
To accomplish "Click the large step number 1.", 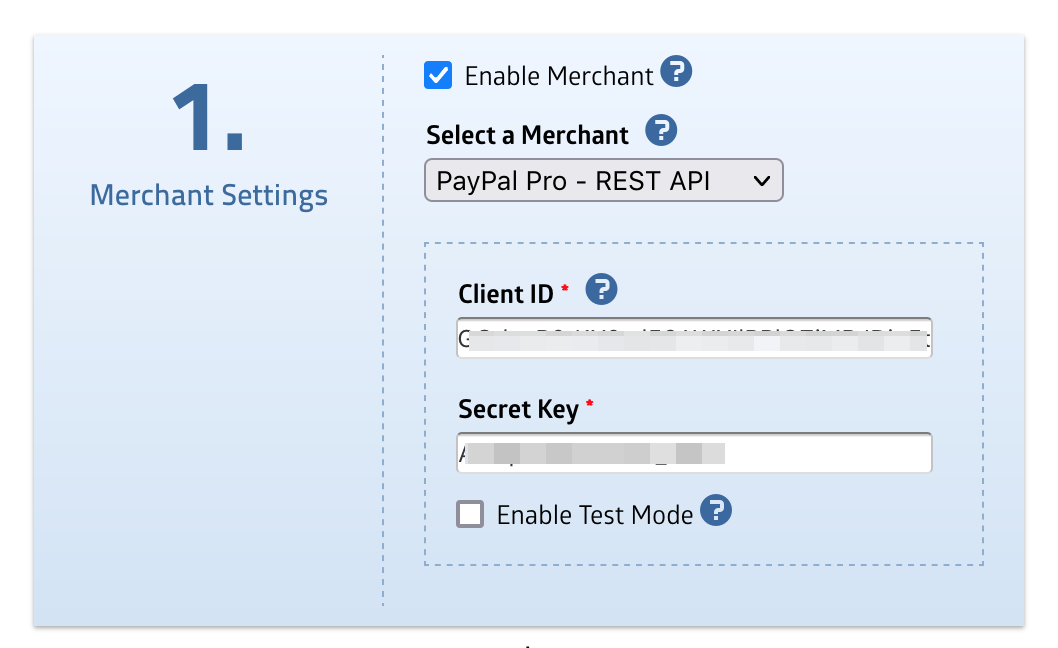I will click(x=207, y=117).
